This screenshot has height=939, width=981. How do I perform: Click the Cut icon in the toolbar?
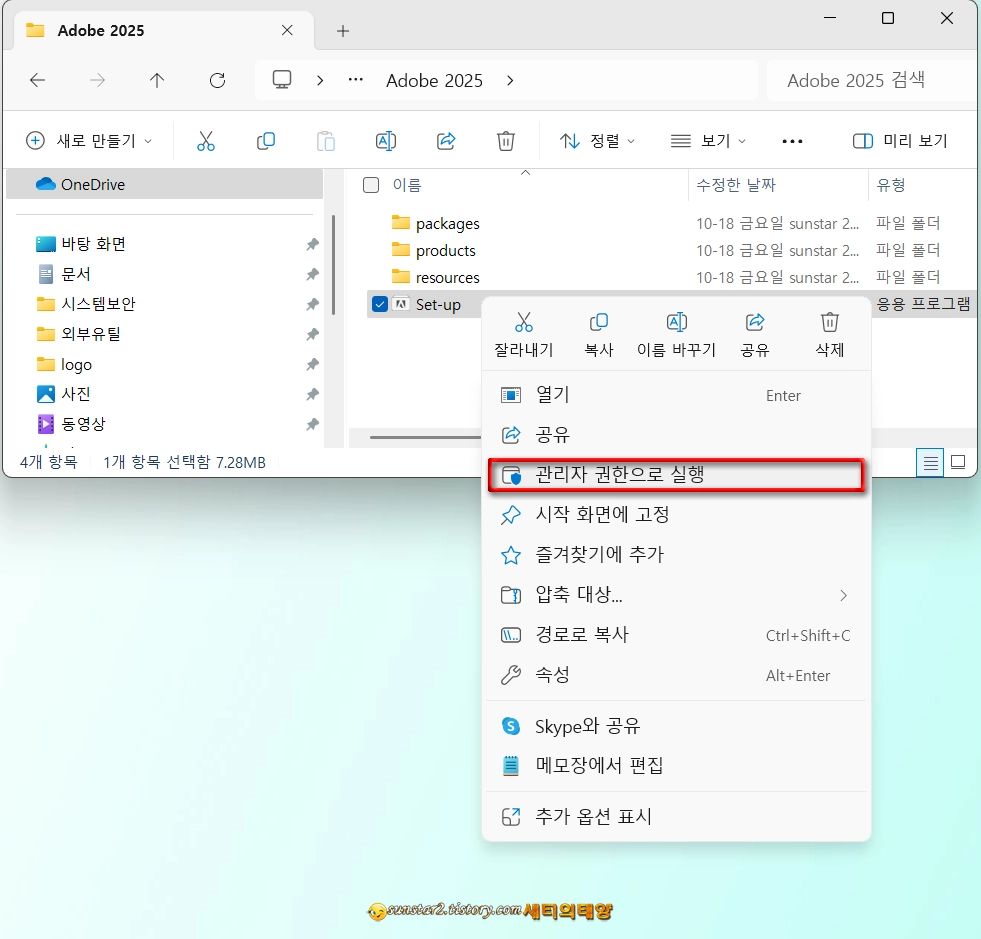click(206, 141)
